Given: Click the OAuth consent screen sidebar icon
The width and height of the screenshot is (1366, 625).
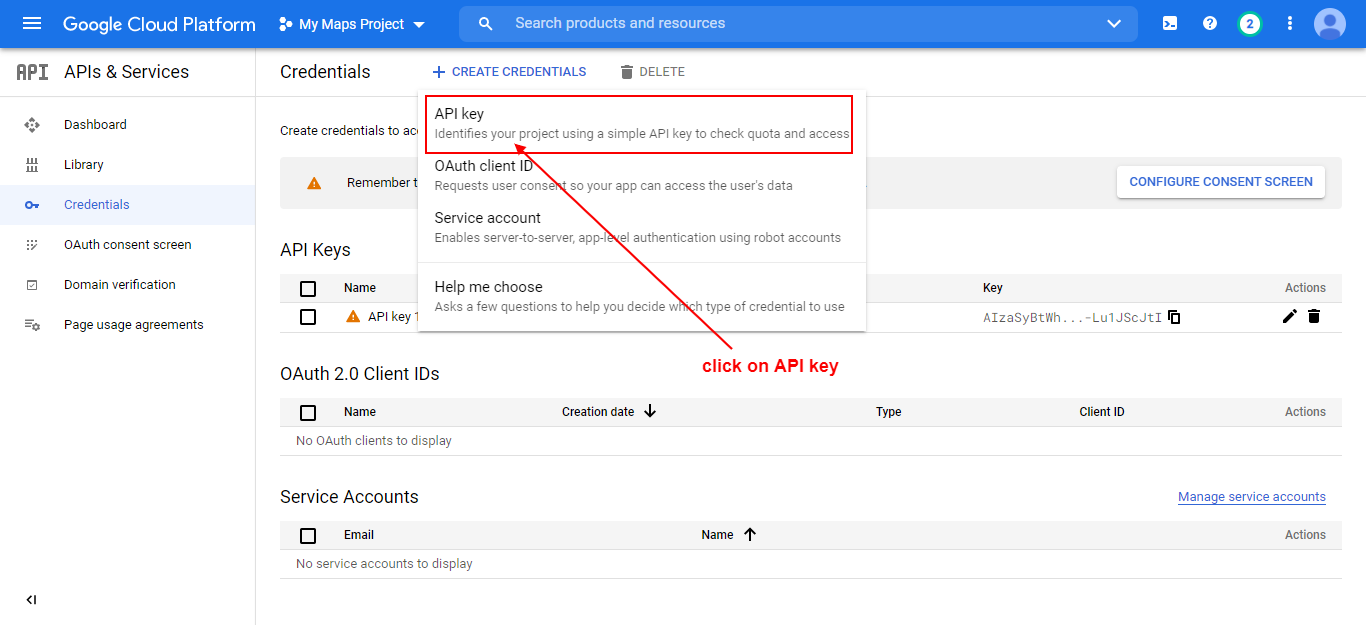Looking at the screenshot, I should tap(32, 245).
